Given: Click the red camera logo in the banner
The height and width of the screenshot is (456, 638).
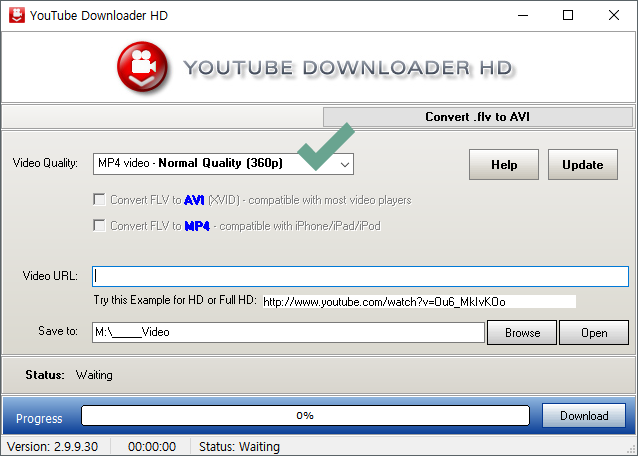Looking at the screenshot, I should click(142, 66).
